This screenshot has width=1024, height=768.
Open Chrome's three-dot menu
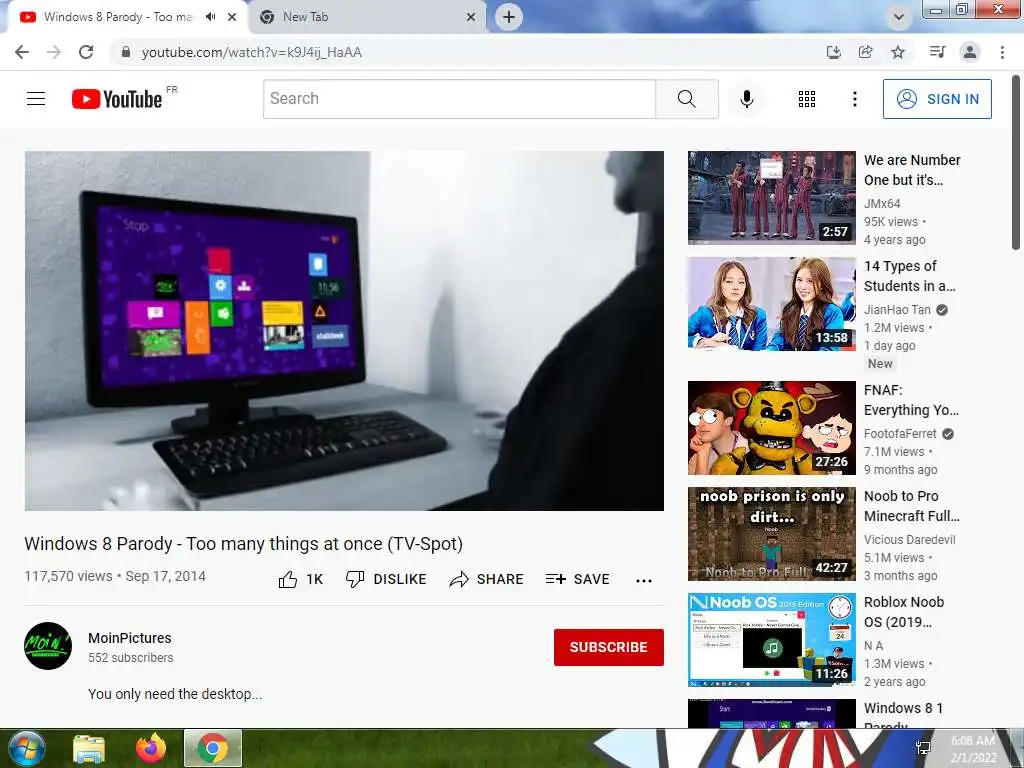[x=1002, y=52]
